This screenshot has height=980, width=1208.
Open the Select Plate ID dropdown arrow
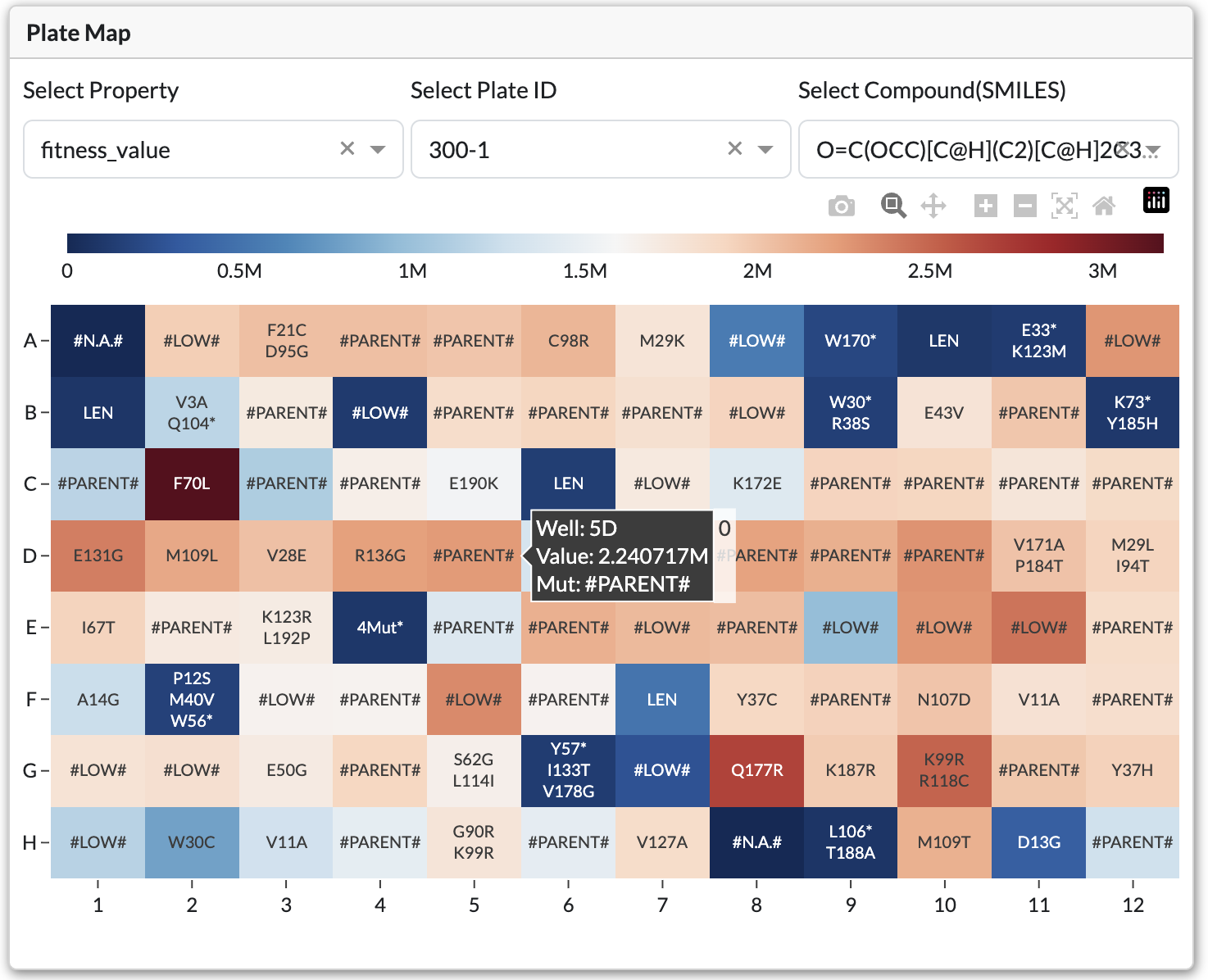click(765, 149)
